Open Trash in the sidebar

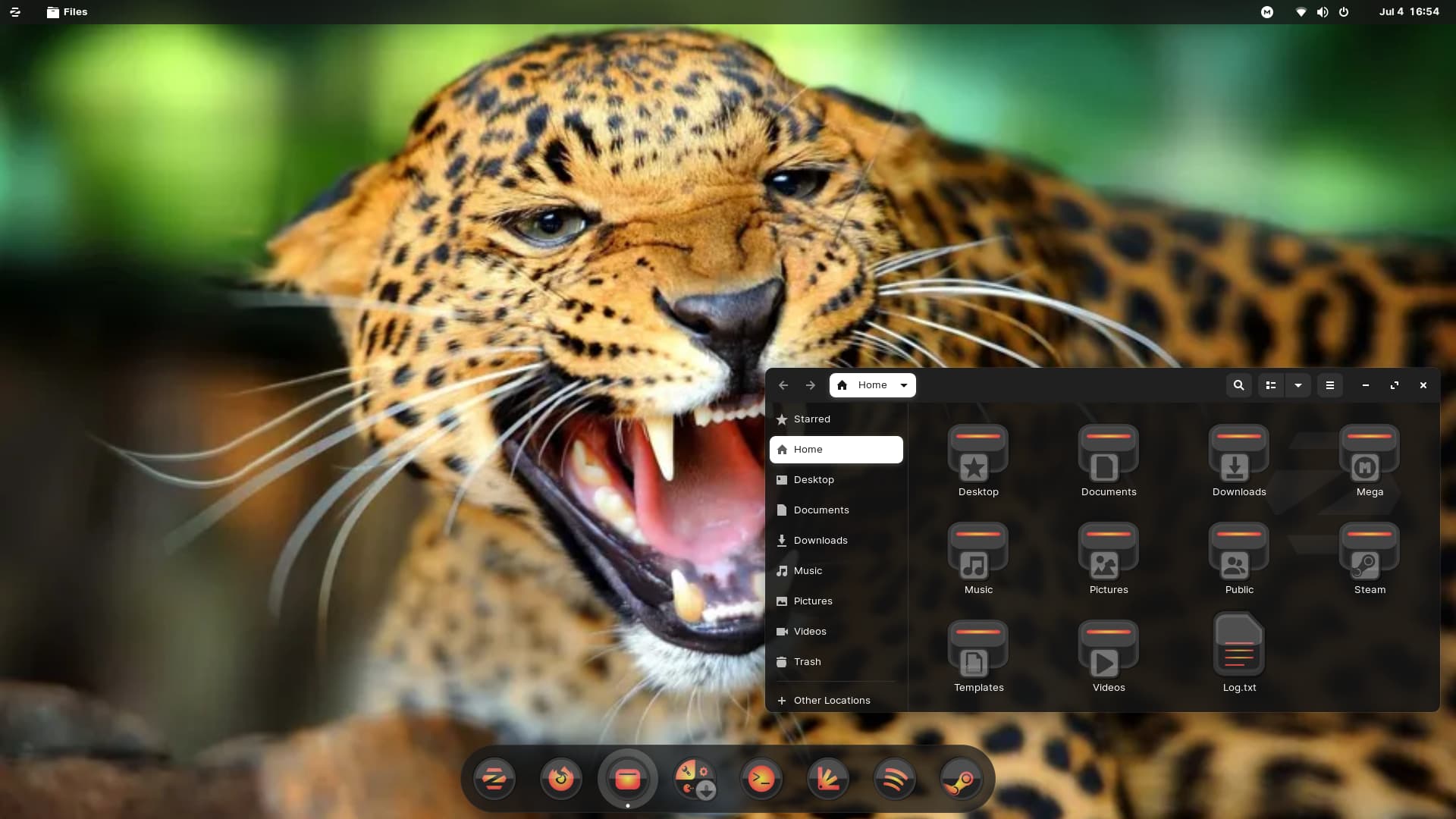point(836,662)
